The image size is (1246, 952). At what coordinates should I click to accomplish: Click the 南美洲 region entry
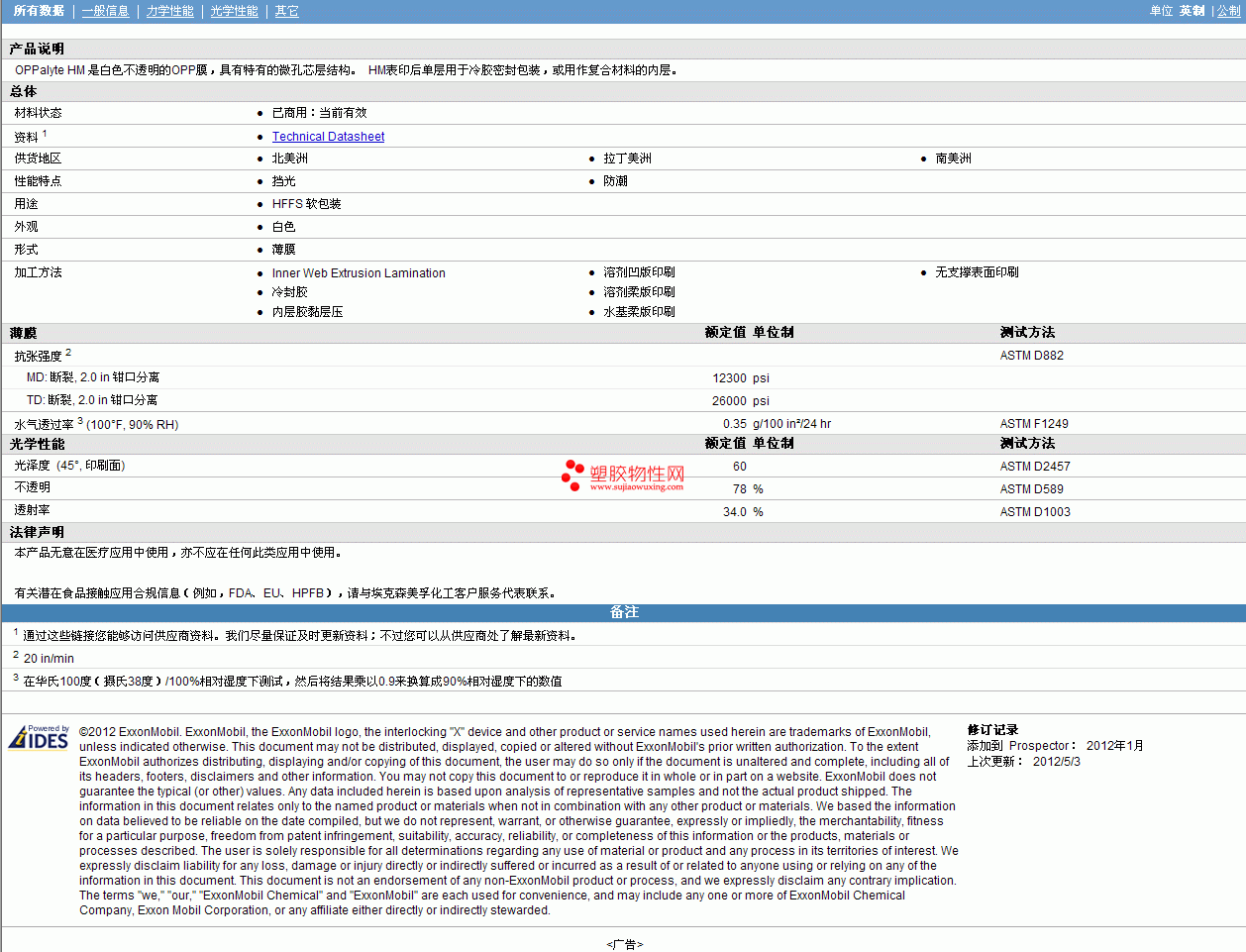(x=954, y=159)
